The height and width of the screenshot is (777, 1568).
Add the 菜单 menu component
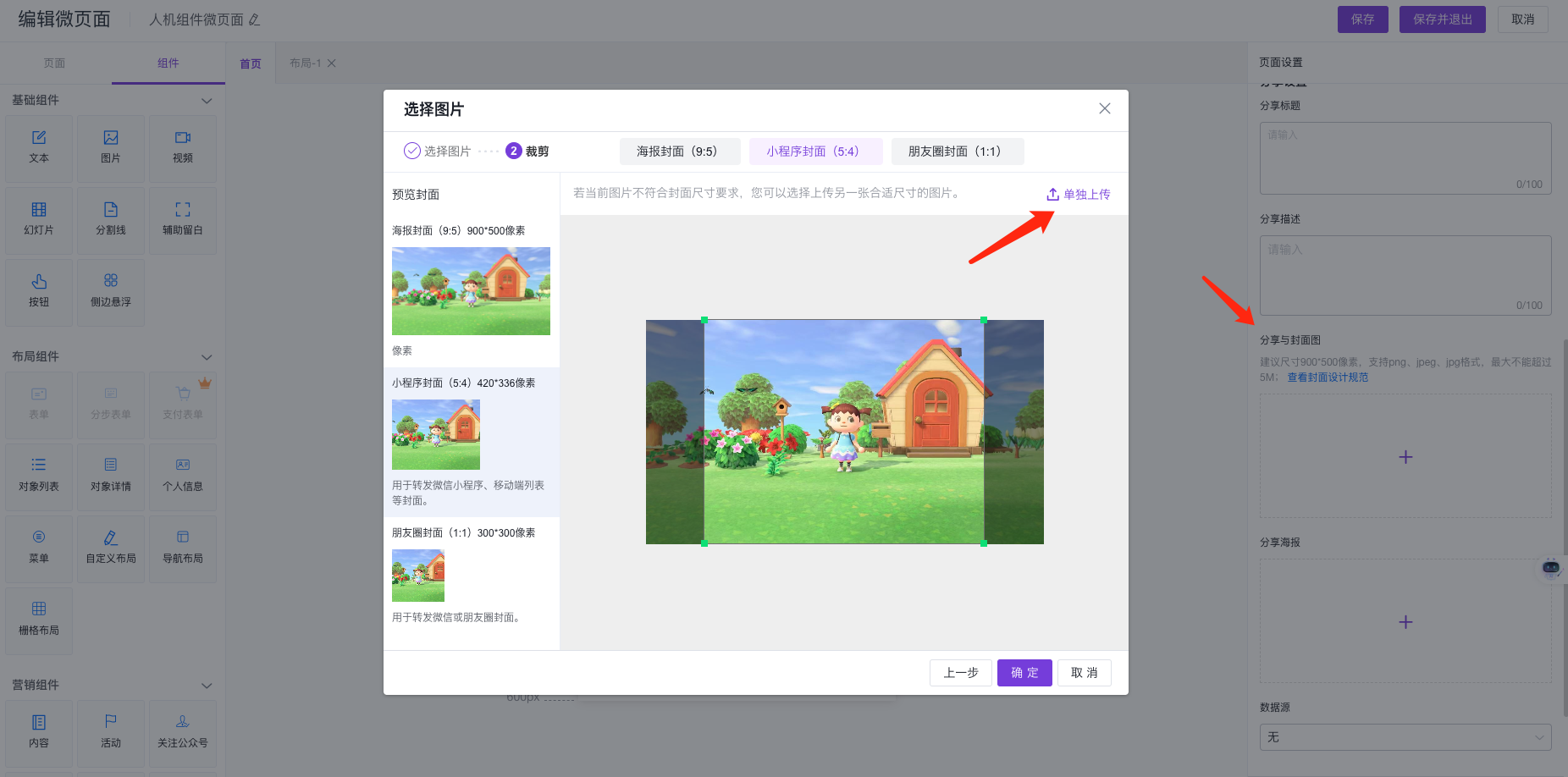[39, 548]
